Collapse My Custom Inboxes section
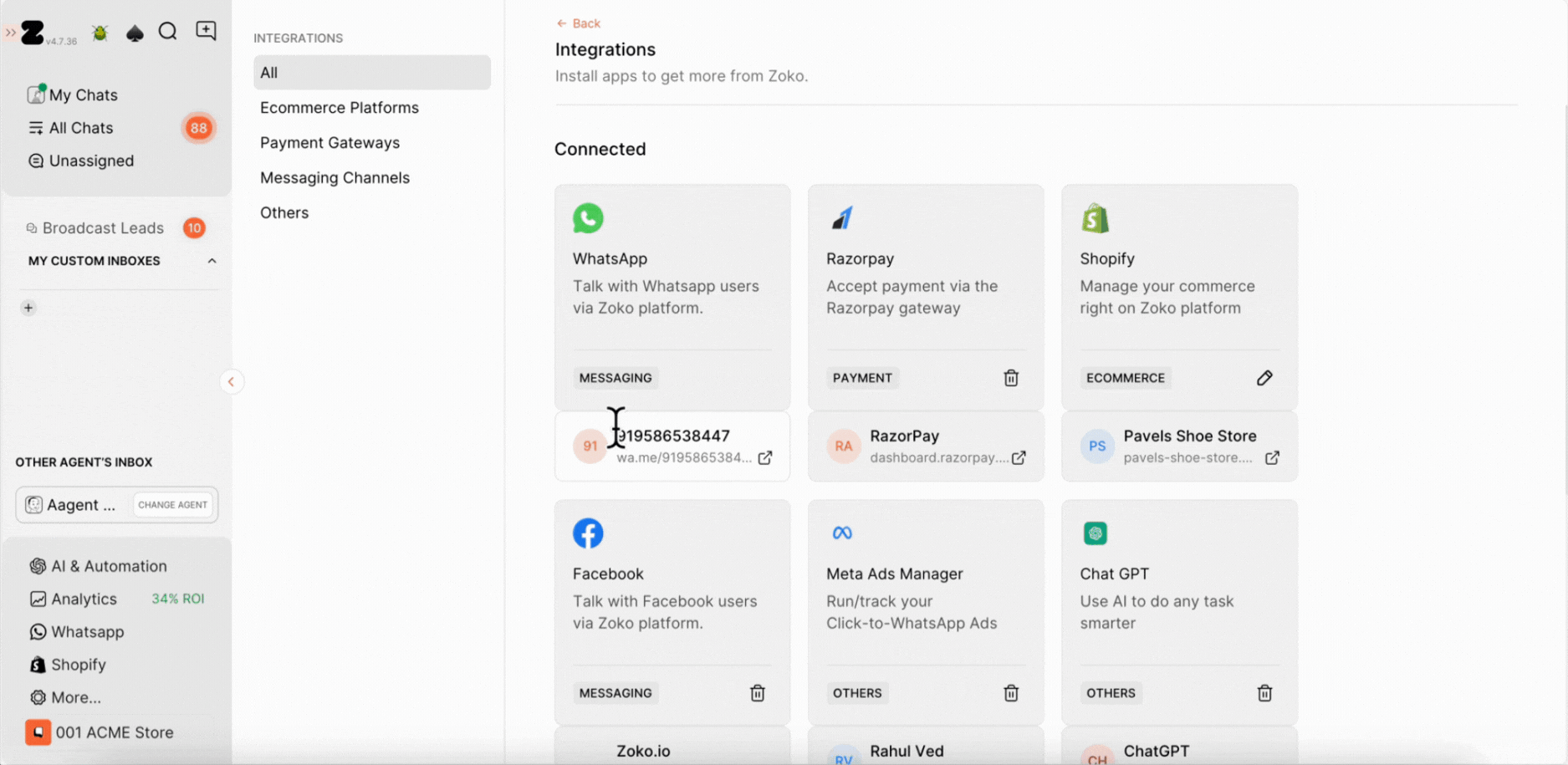The image size is (1568, 765). coord(212,261)
